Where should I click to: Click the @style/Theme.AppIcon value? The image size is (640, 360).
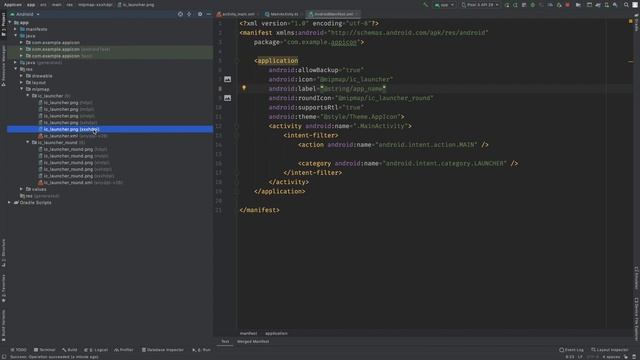click(x=360, y=117)
